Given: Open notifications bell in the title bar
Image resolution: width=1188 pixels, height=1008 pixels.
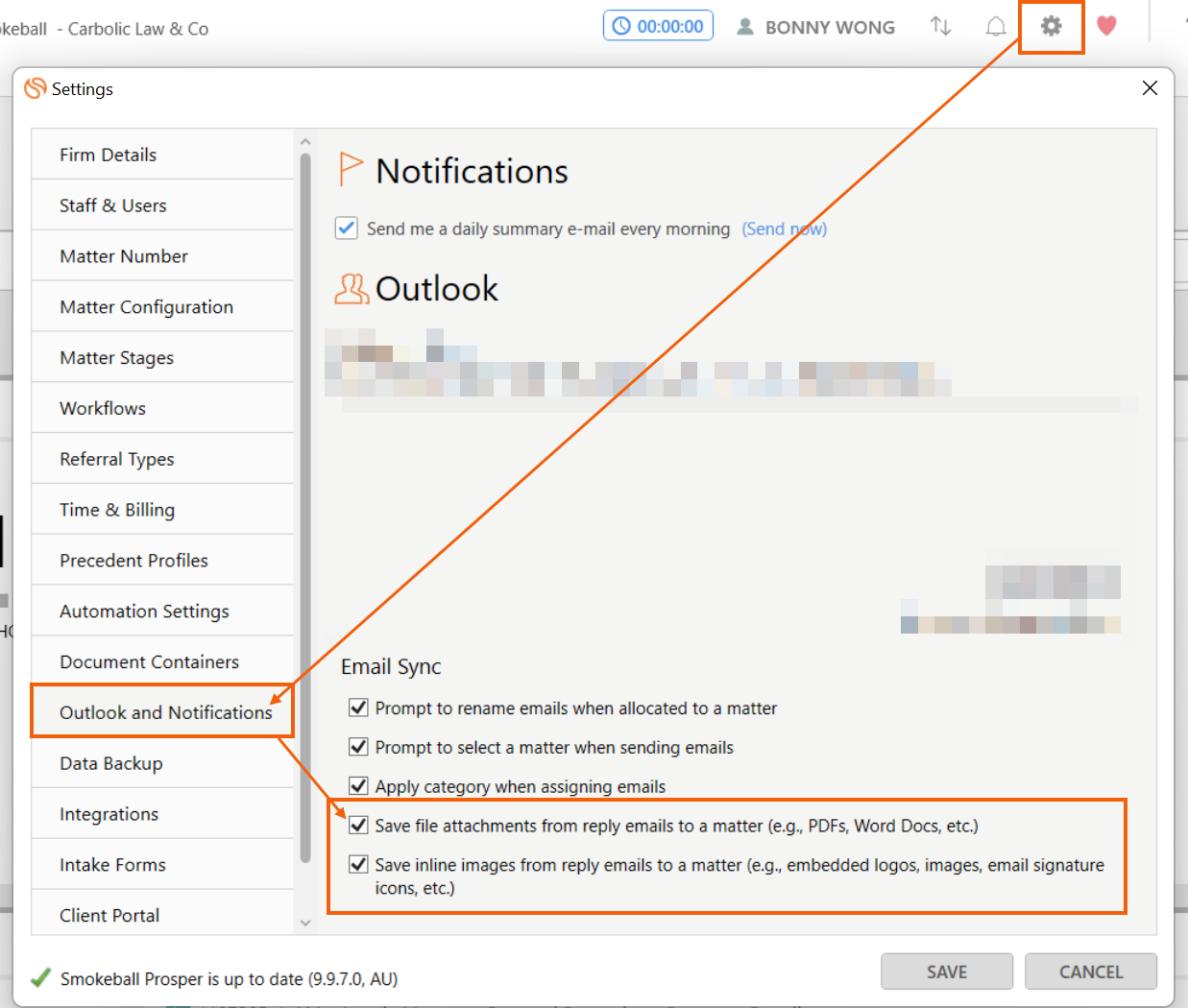Looking at the screenshot, I should point(996,26).
